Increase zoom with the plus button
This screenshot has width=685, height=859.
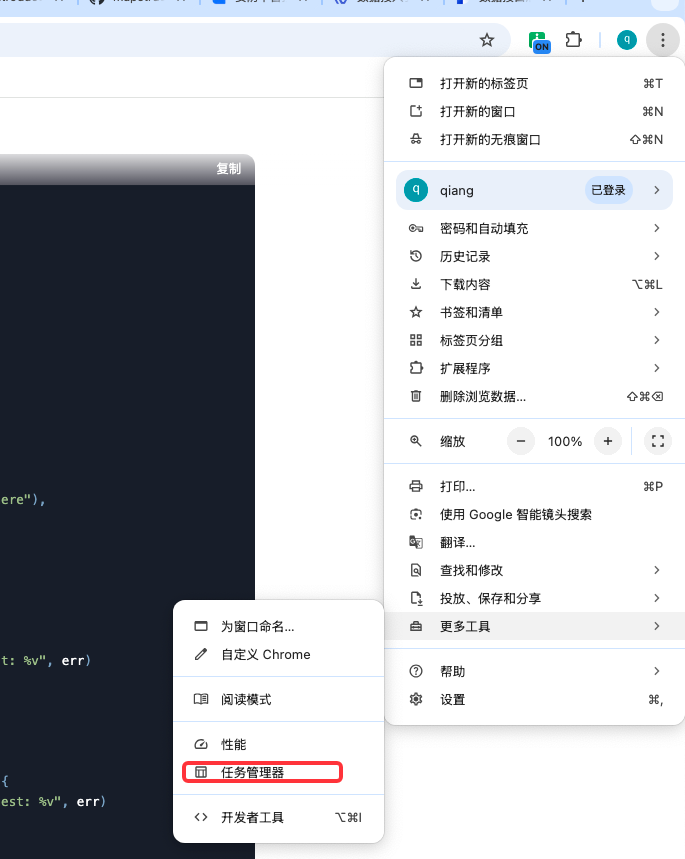pos(608,441)
